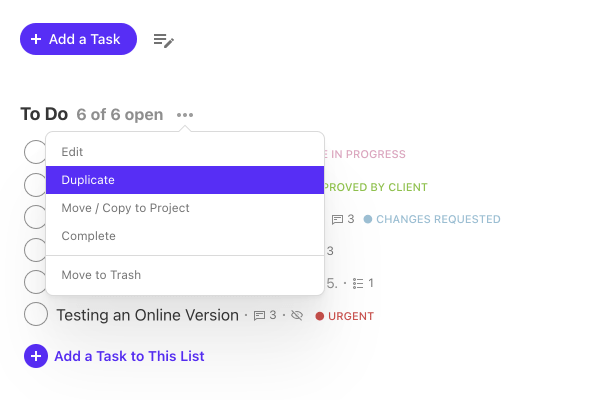This screenshot has width=600, height=400.
Task: Click the blue Changes Requested label dot
Action: pyautogui.click(x=368, y=219)
